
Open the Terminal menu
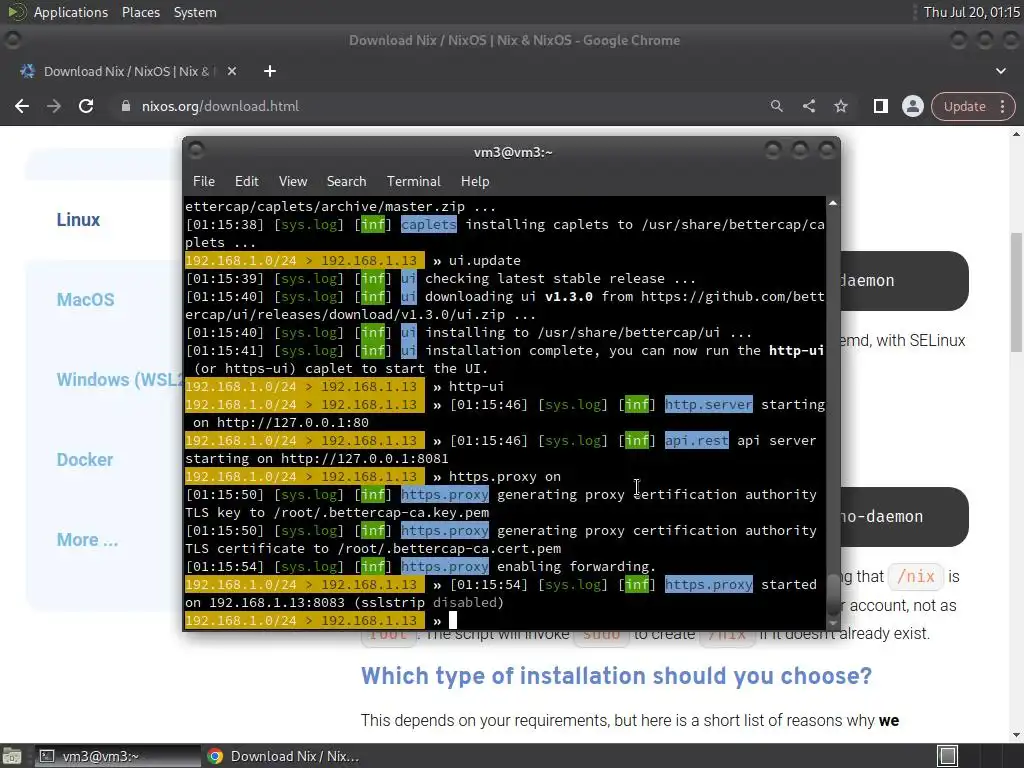click(x=413, y=182)
